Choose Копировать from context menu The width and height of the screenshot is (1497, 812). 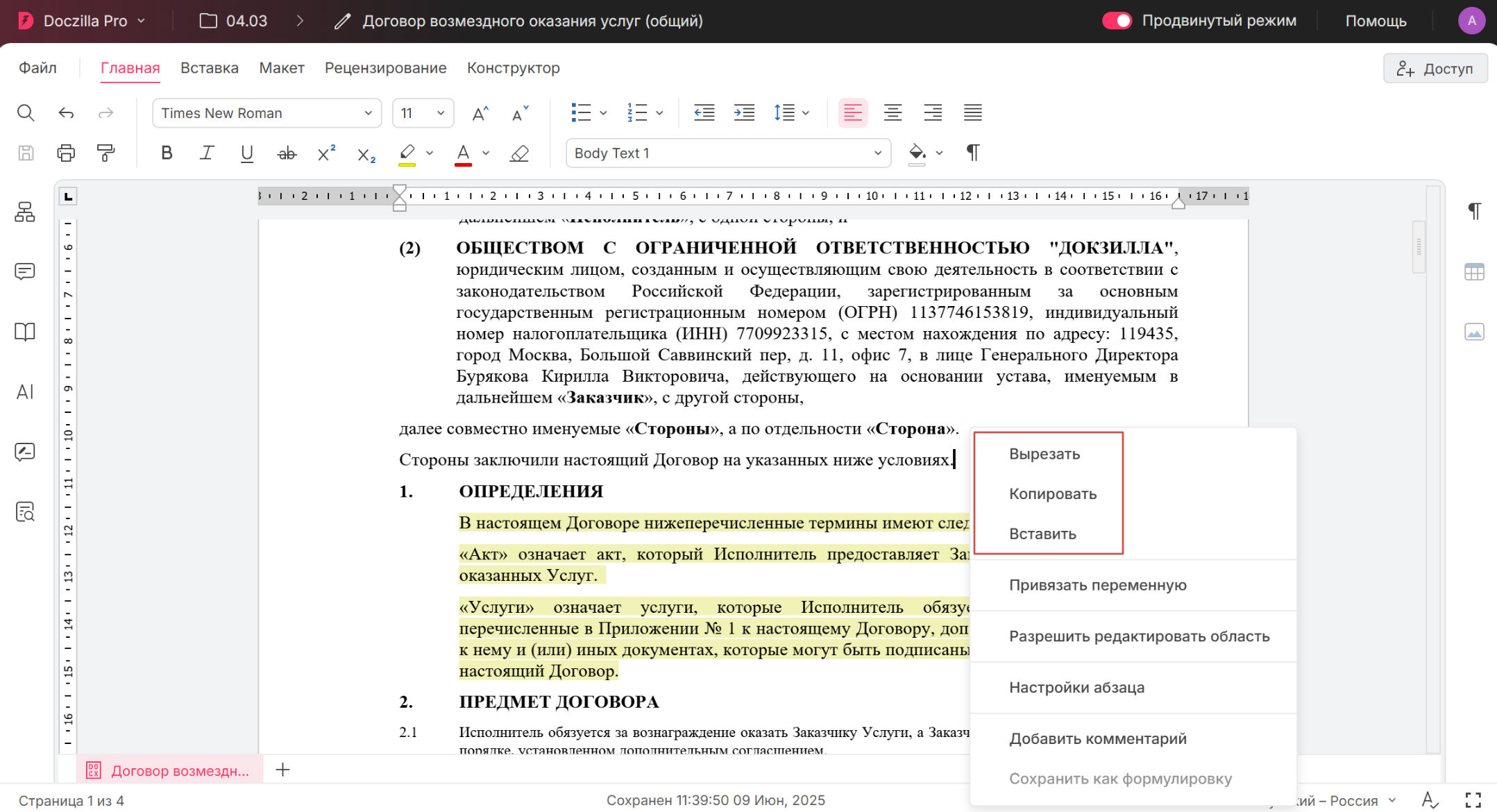coord(1053,494)
